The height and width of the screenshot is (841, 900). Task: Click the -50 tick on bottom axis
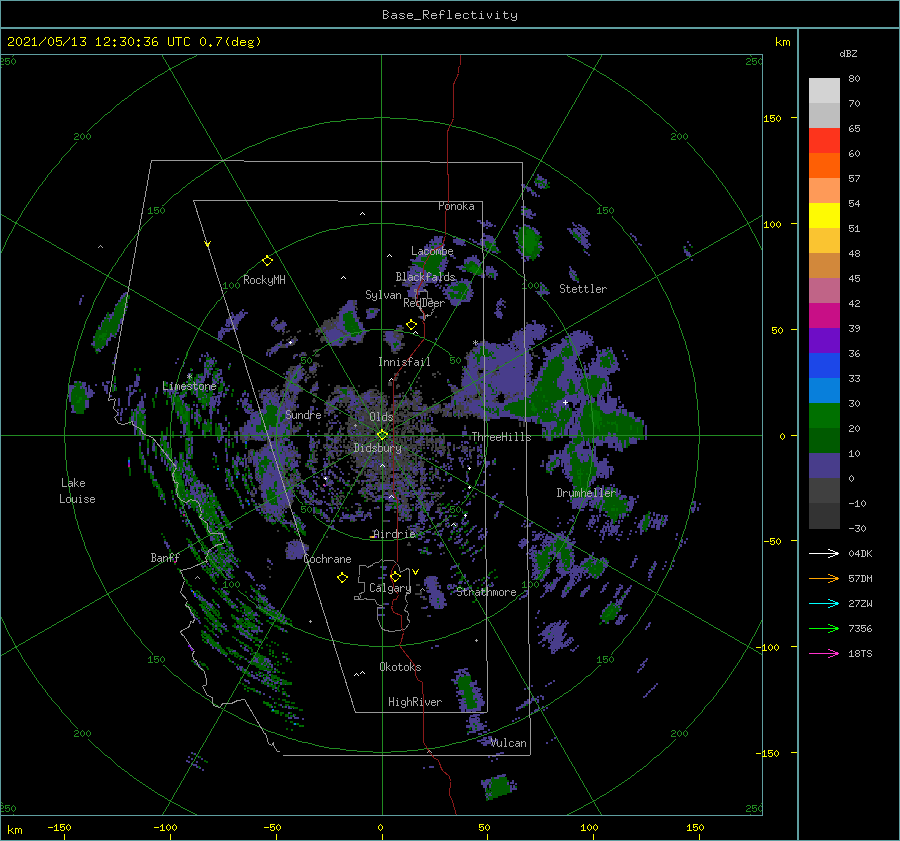271,827
